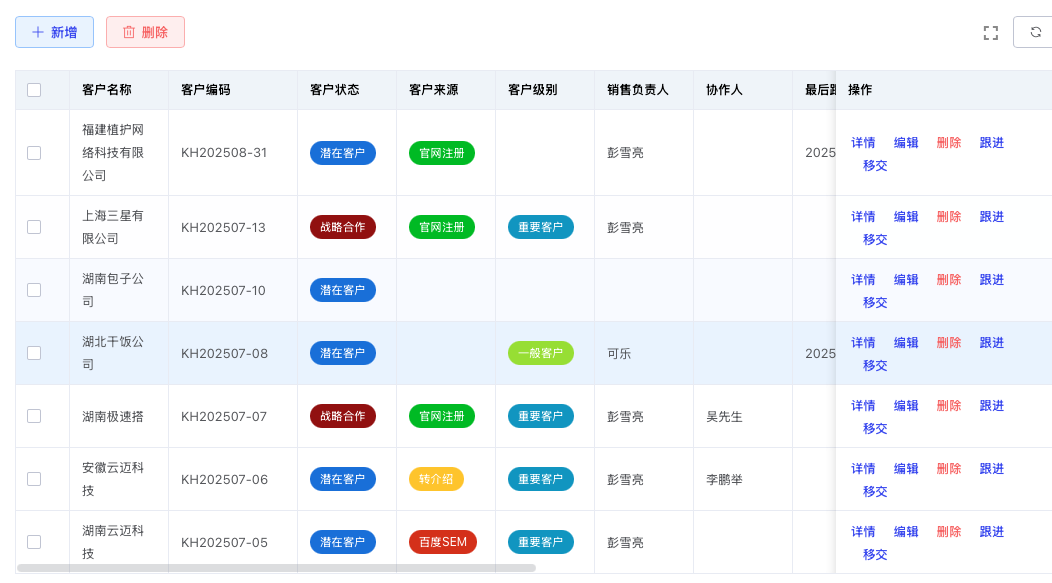
Task: Click the 一般客户 level tag
Action: [x=541, y=353]
